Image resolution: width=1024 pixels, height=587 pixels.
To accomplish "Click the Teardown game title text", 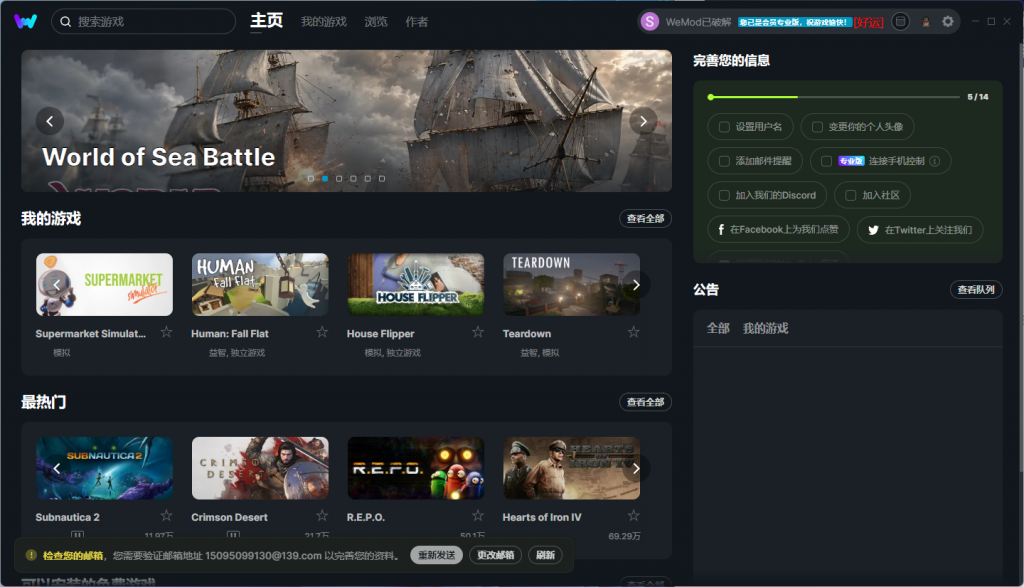I will [527, 334].
